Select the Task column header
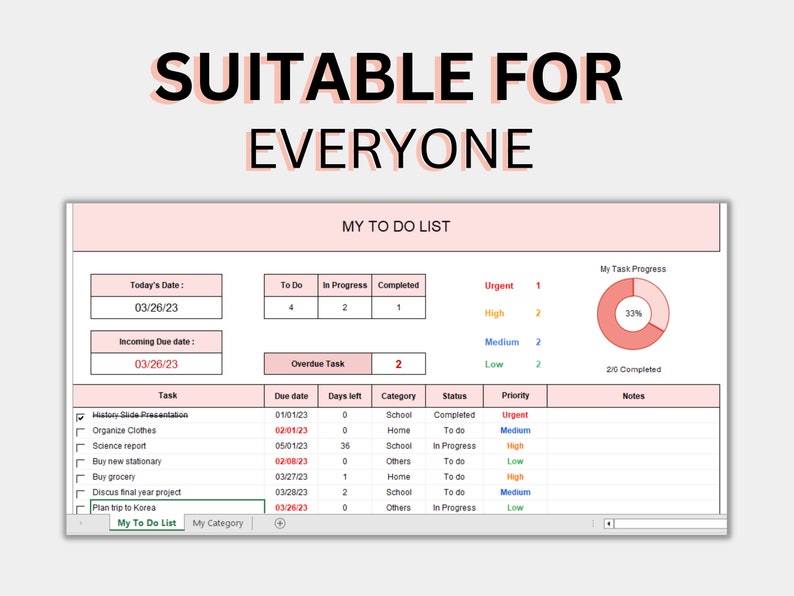This screenshot has width=794, height=596. 169,396
